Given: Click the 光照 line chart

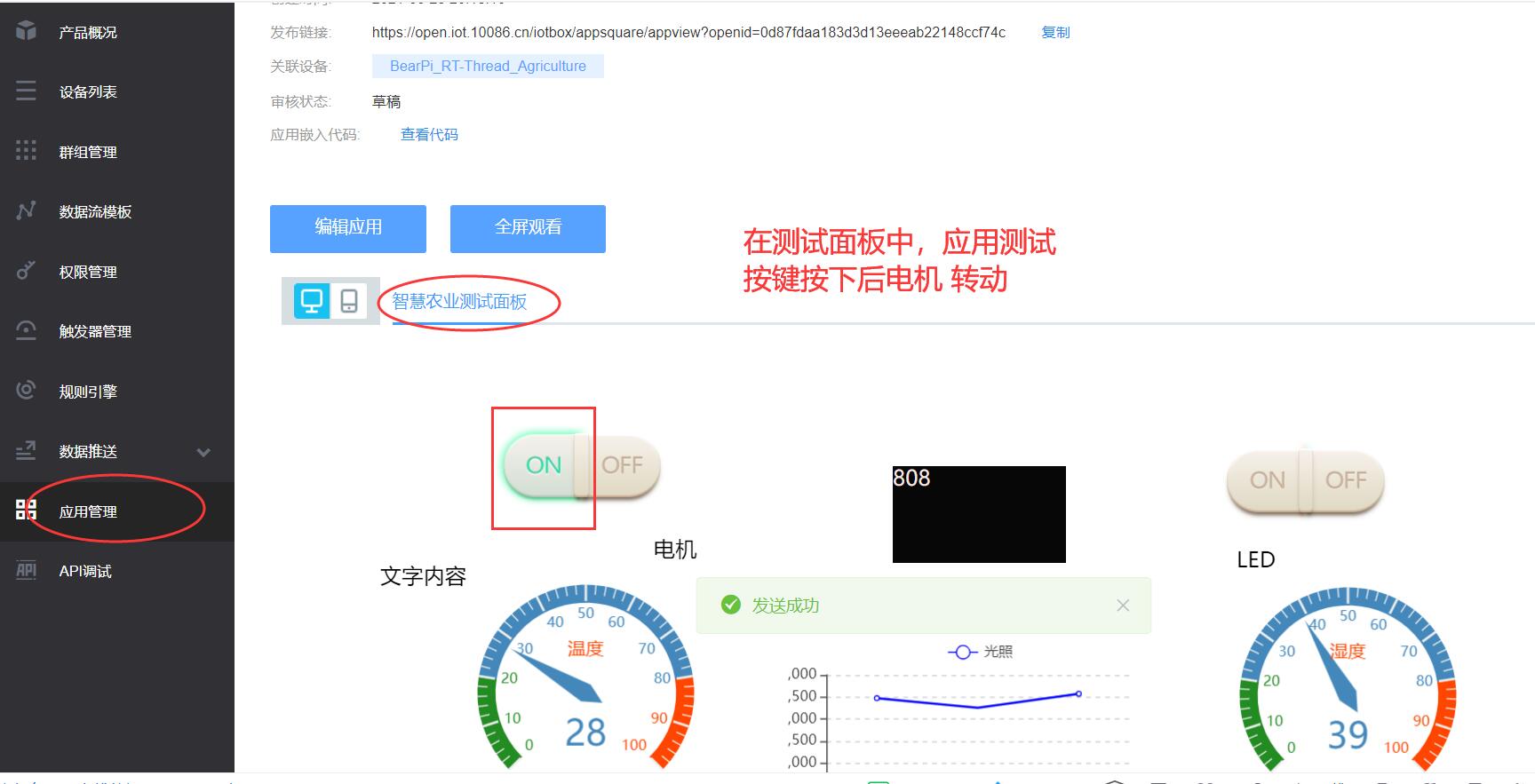Looking at the screenshot, I should tap(959, 717).
